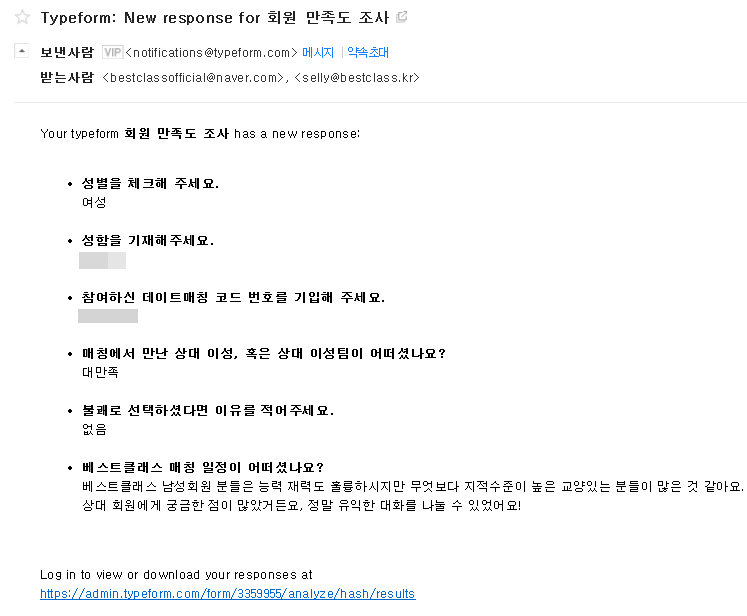The width and height of the screenshot is (747, 616).
Task: Click the blurred name answer field
Action: tap(102, 261)
